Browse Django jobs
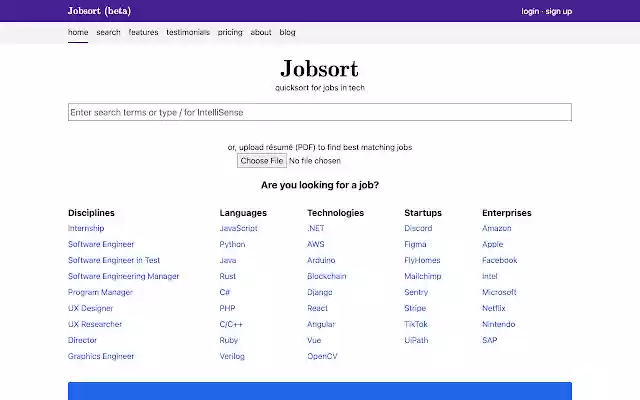This screenshot has height=400, width=640. (320, 292)
